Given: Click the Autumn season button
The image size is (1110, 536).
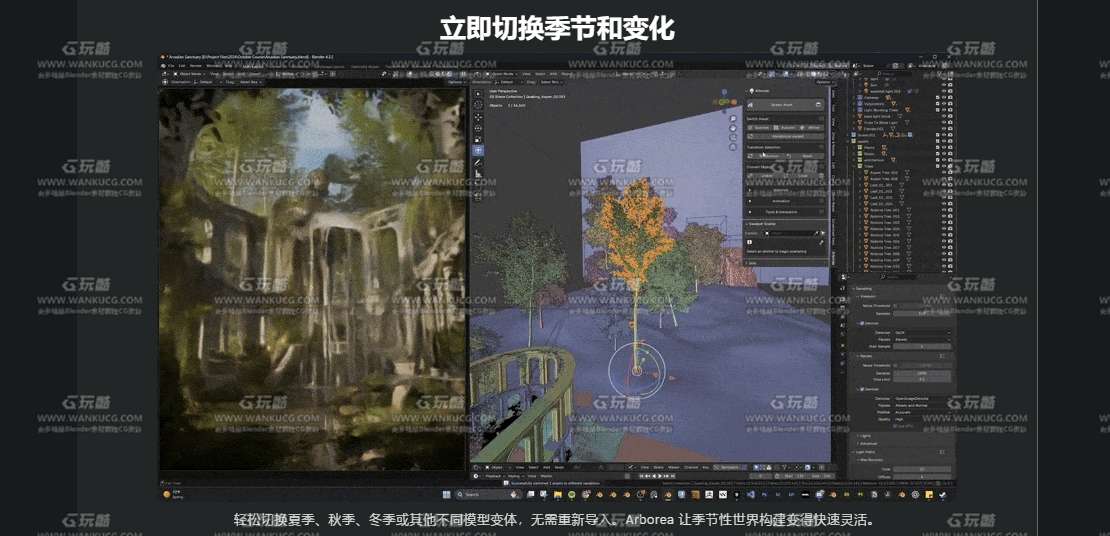Looking at the screenshot, I should (784, 128).
